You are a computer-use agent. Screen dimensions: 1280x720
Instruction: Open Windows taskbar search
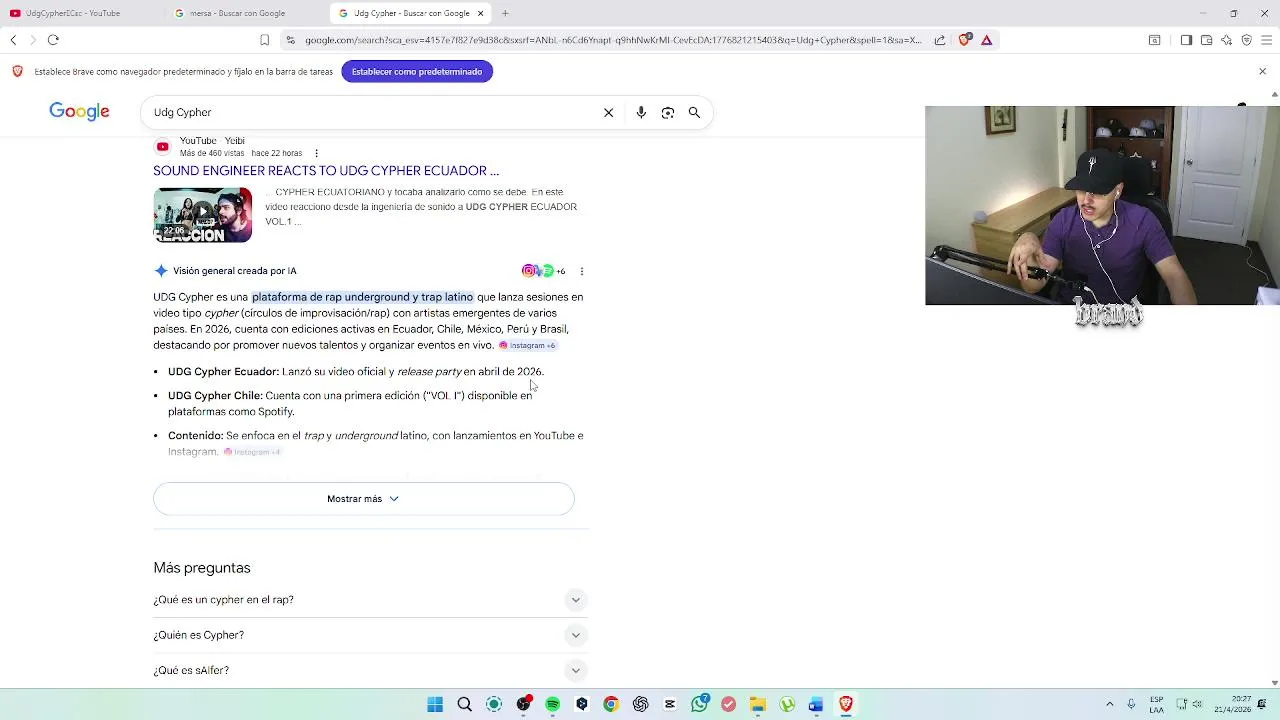pos(464,705)
